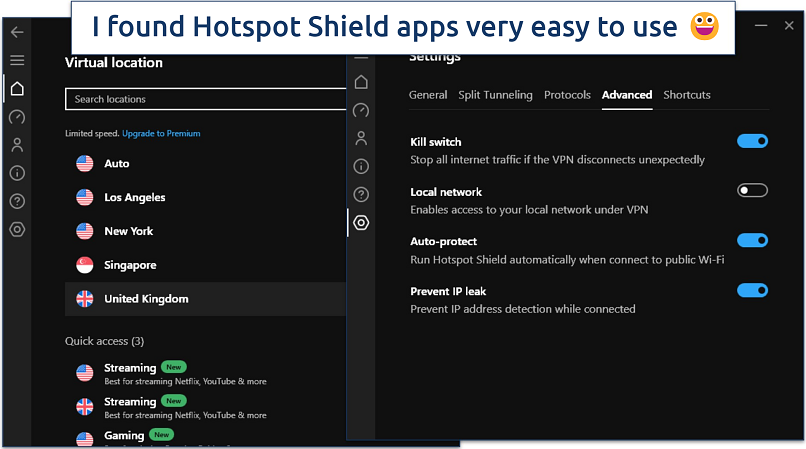This screenshot has height=449, width=806.
Task: Open the help question icon in left sidebar
Action: pyautogui.click(x=17, y=201)
